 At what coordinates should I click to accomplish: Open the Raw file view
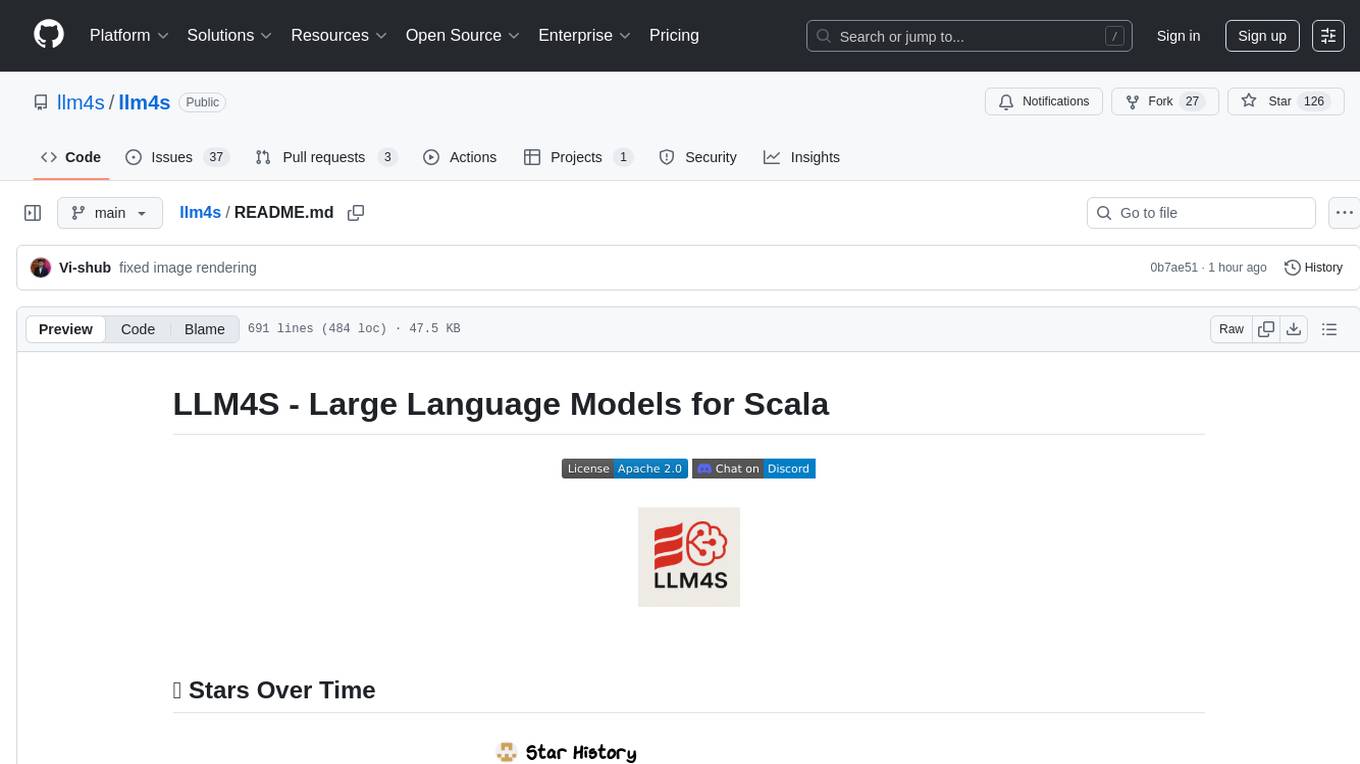[1231, 329]
